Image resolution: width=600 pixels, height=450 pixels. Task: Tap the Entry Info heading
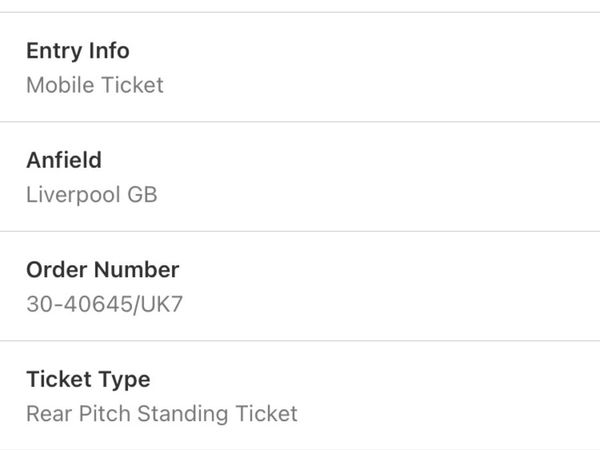click(x=78, y=51)
